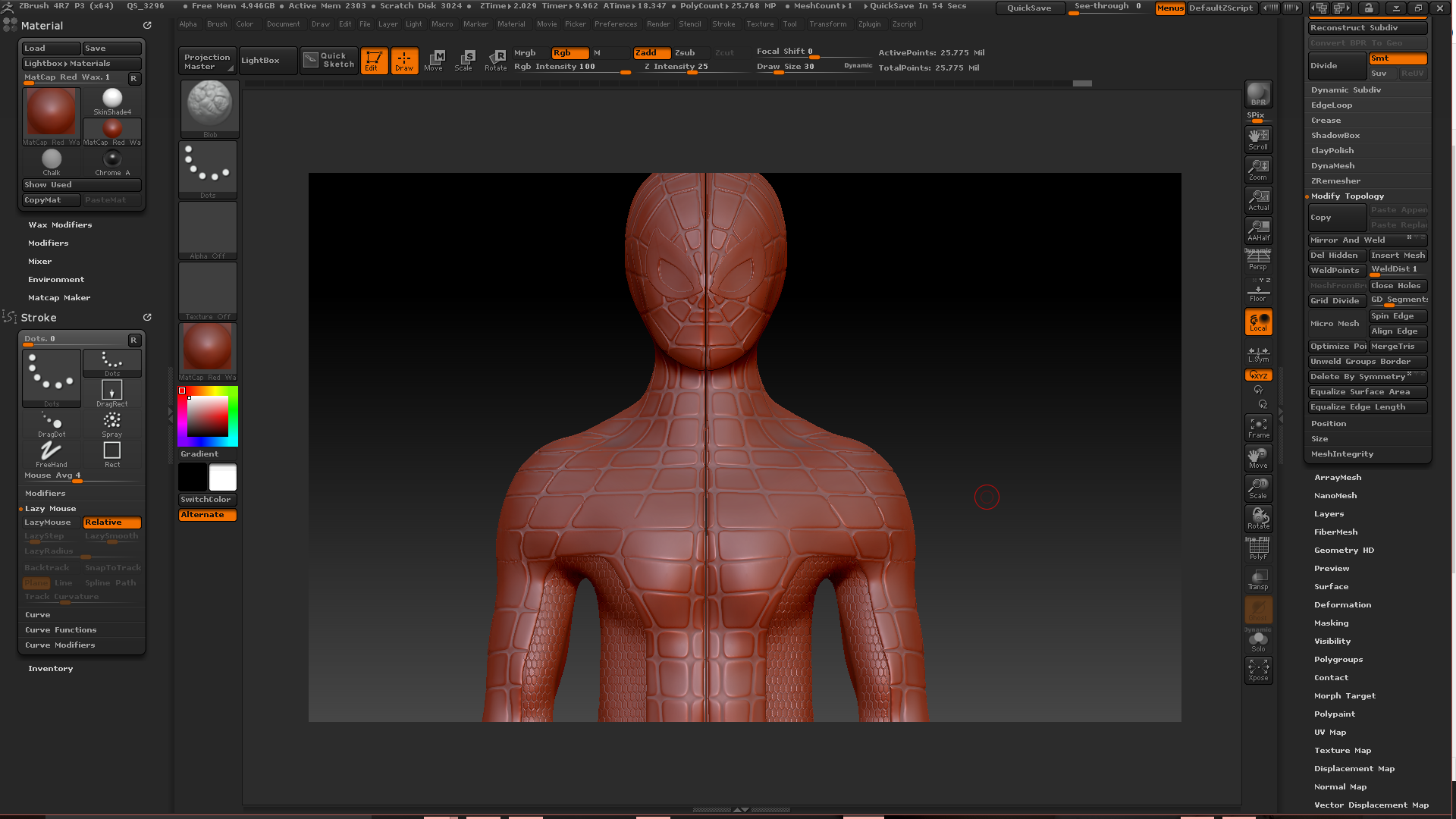The height and width of the screenshot is (819, 1456).
Task: Open the Render menu
Action: click(658, 24)
